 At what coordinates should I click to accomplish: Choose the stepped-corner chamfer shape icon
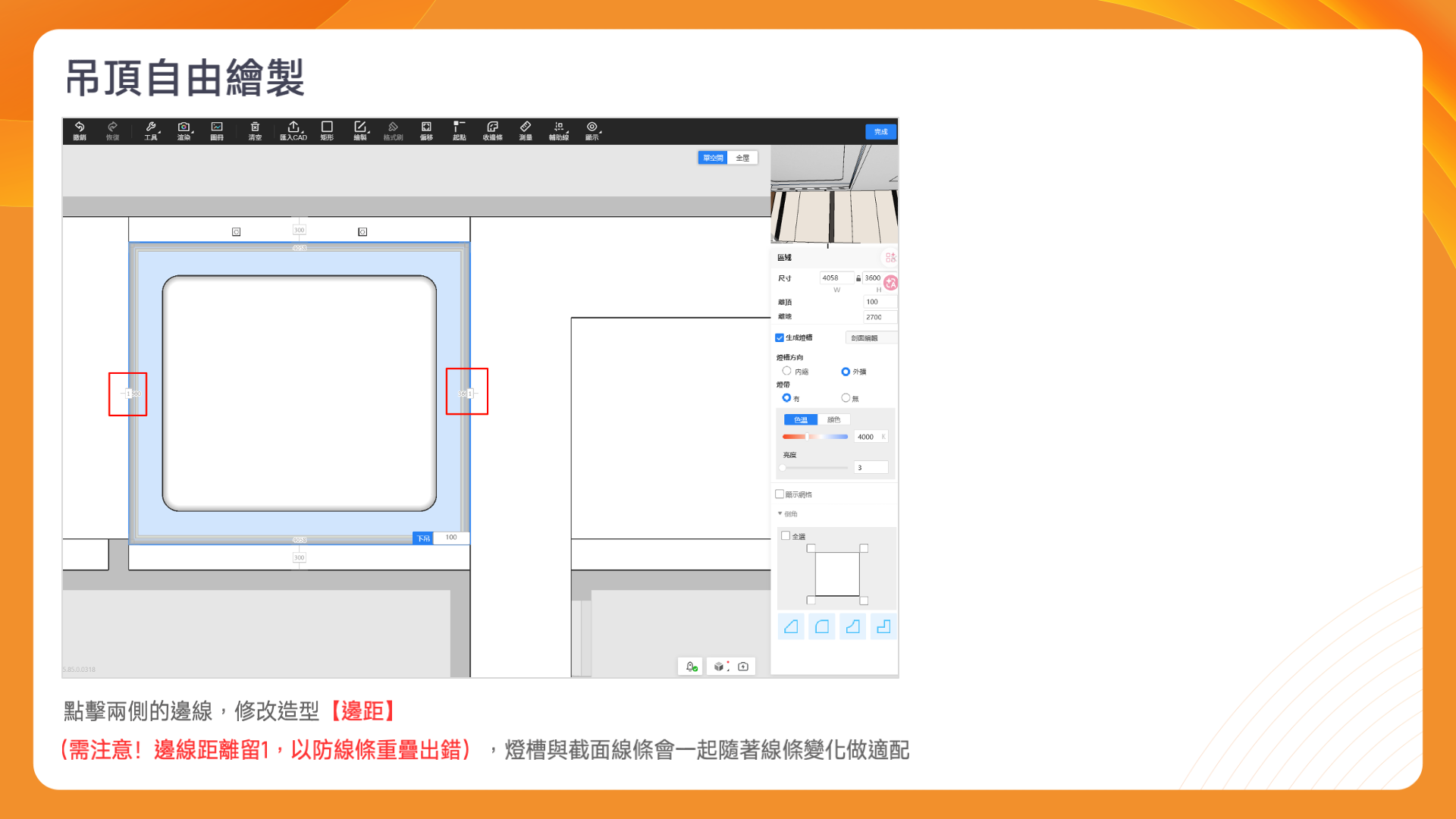coord(883,626)
